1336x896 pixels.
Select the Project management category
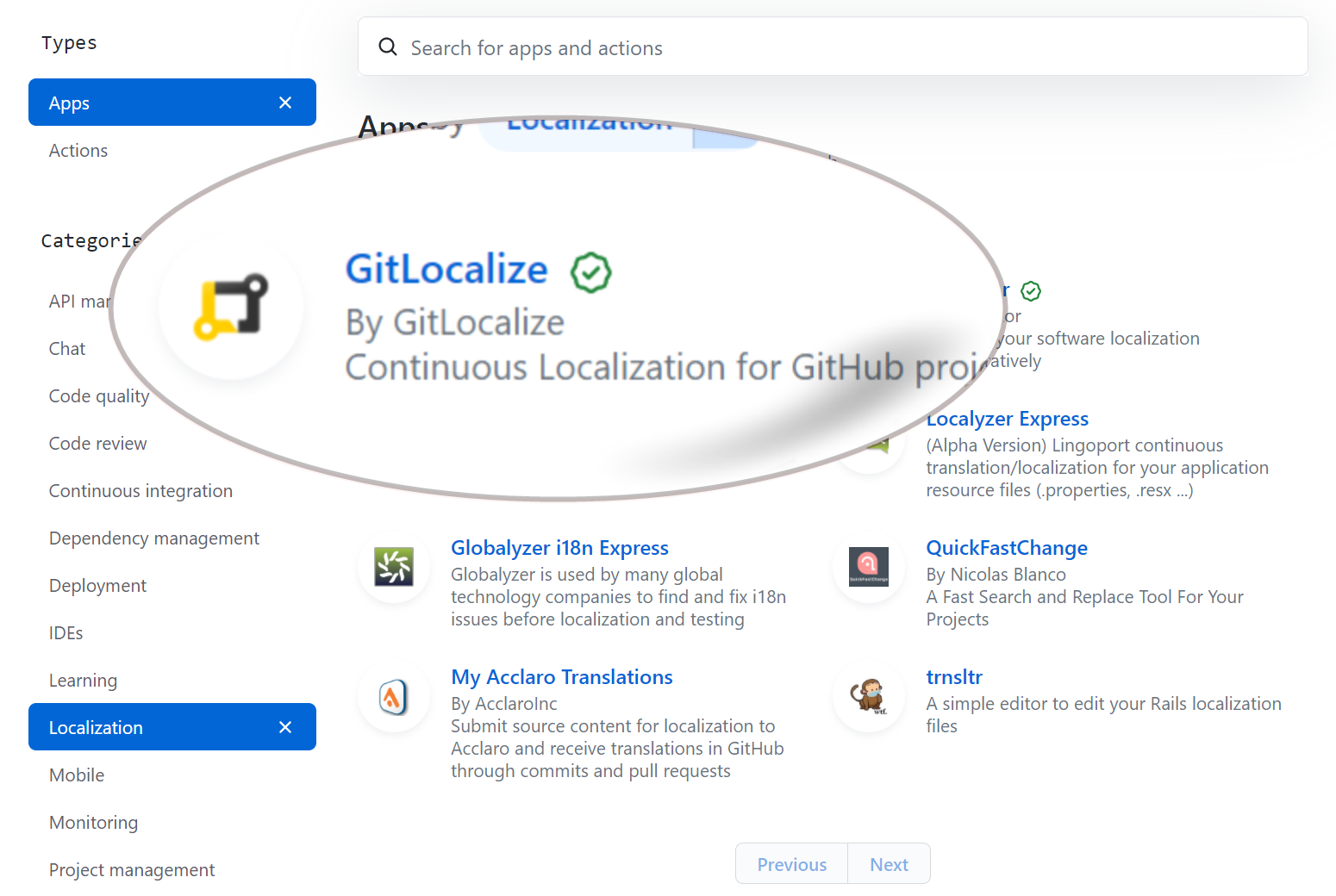tap(131, 869)
